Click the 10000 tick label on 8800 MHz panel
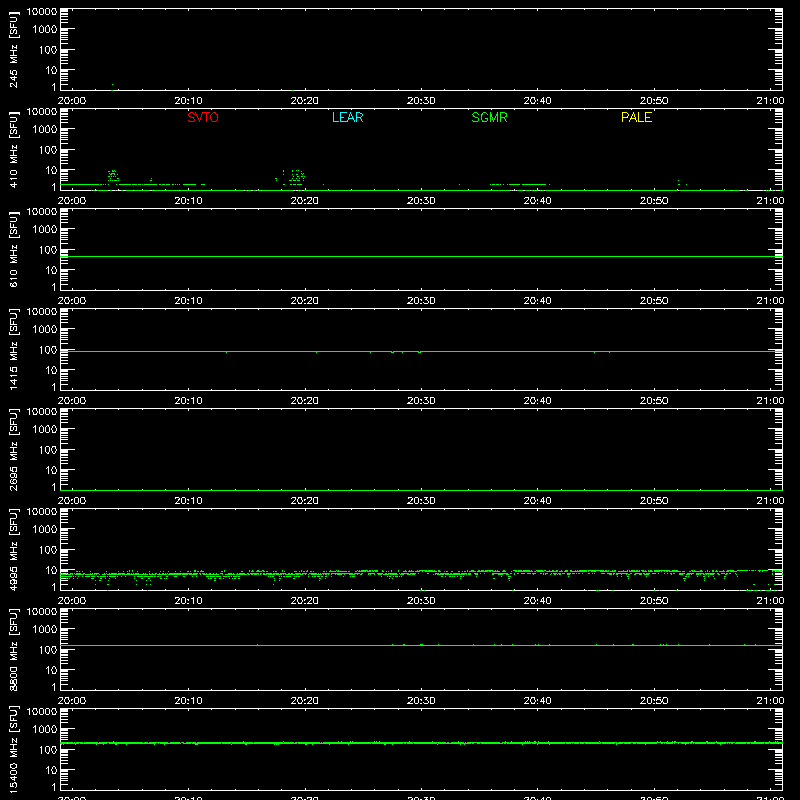 click(x=42, y=612)
